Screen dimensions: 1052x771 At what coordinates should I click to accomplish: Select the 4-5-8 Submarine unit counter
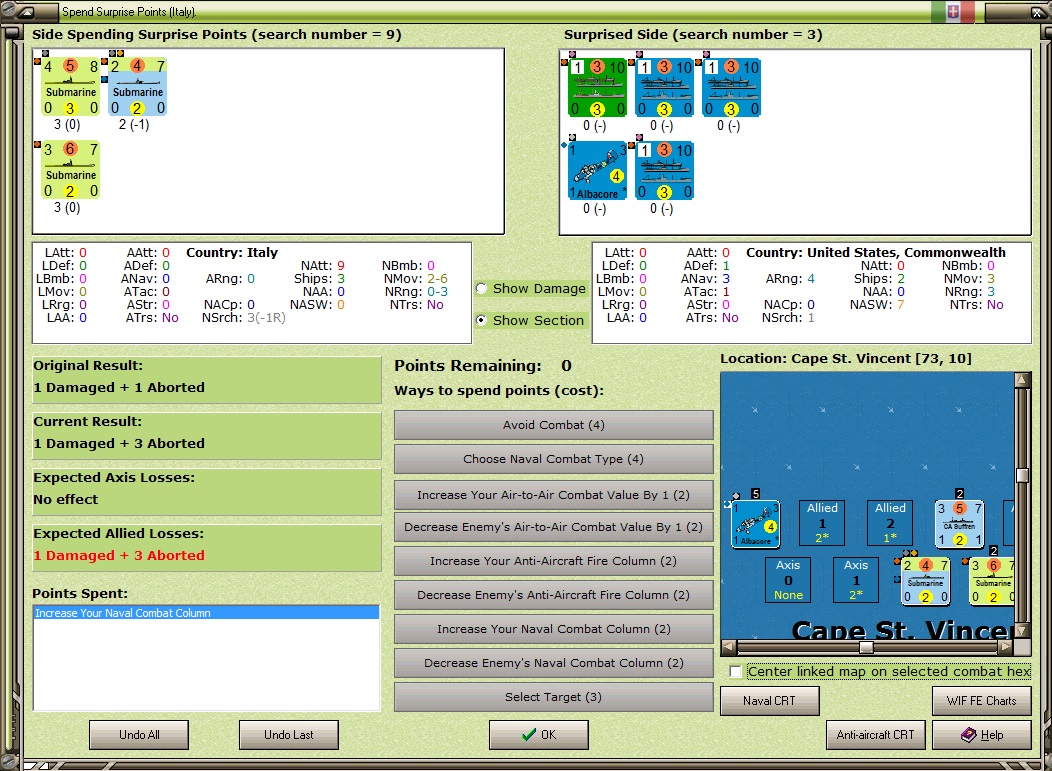point(70,87)
